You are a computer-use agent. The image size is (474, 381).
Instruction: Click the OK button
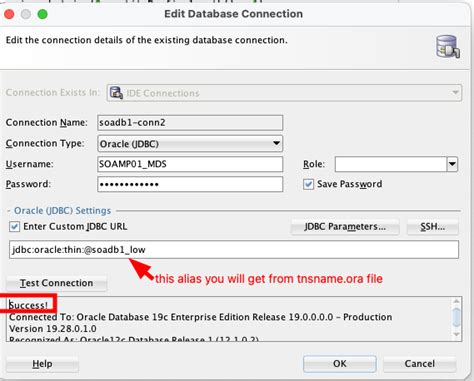tap(340, 363)
